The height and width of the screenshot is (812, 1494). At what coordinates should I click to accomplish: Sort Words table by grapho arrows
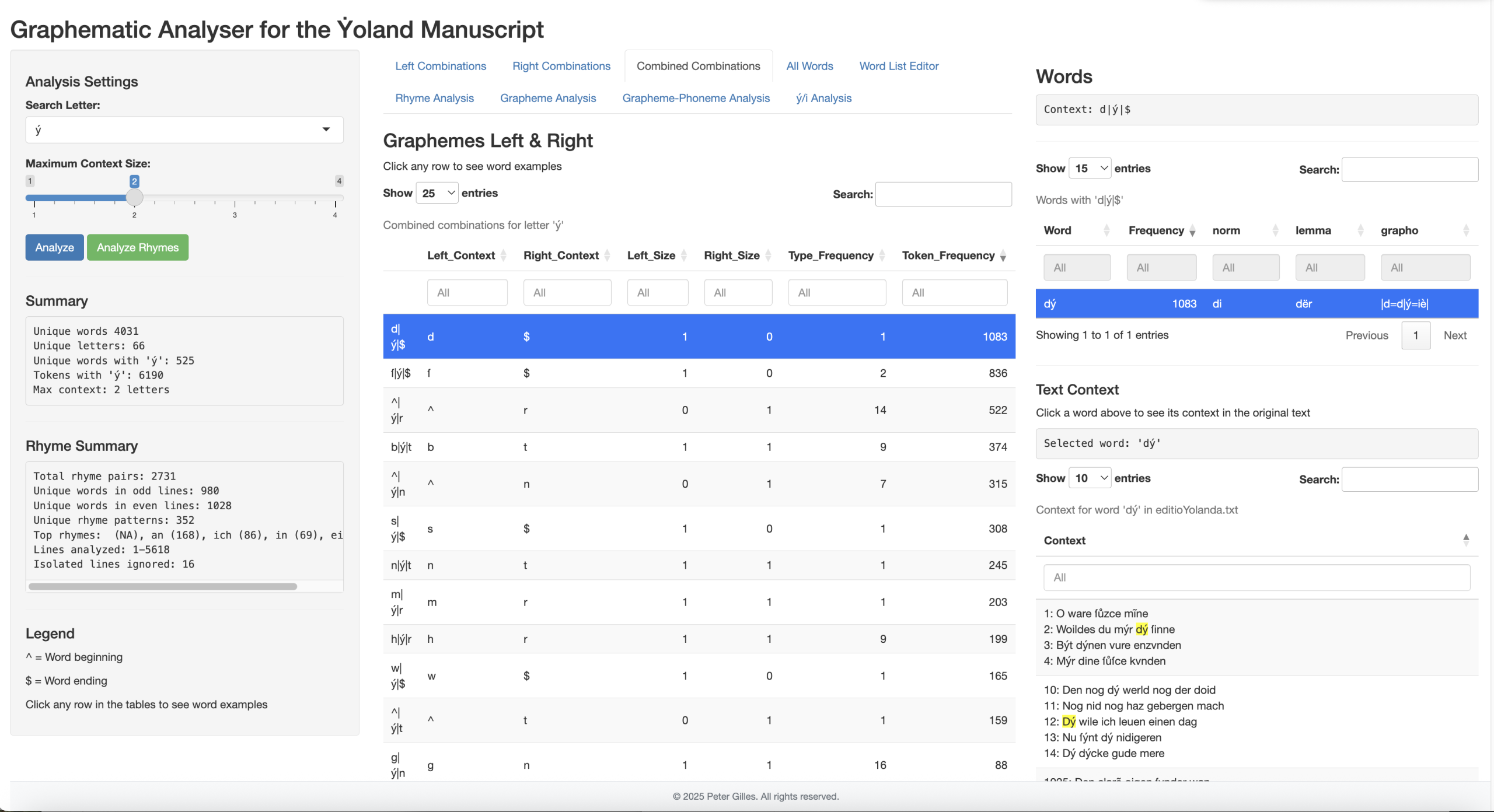tap(1465, 231)
